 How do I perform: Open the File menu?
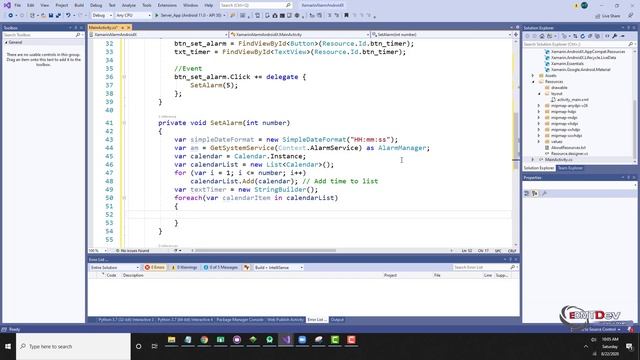click(x=18, y=5)
